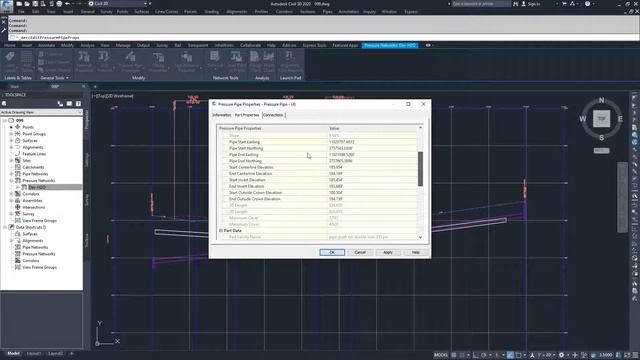Viewport: 640px width, 360px height.
Task: Open the Pipes menu in menu bar
Action: [x=327, y=11]
